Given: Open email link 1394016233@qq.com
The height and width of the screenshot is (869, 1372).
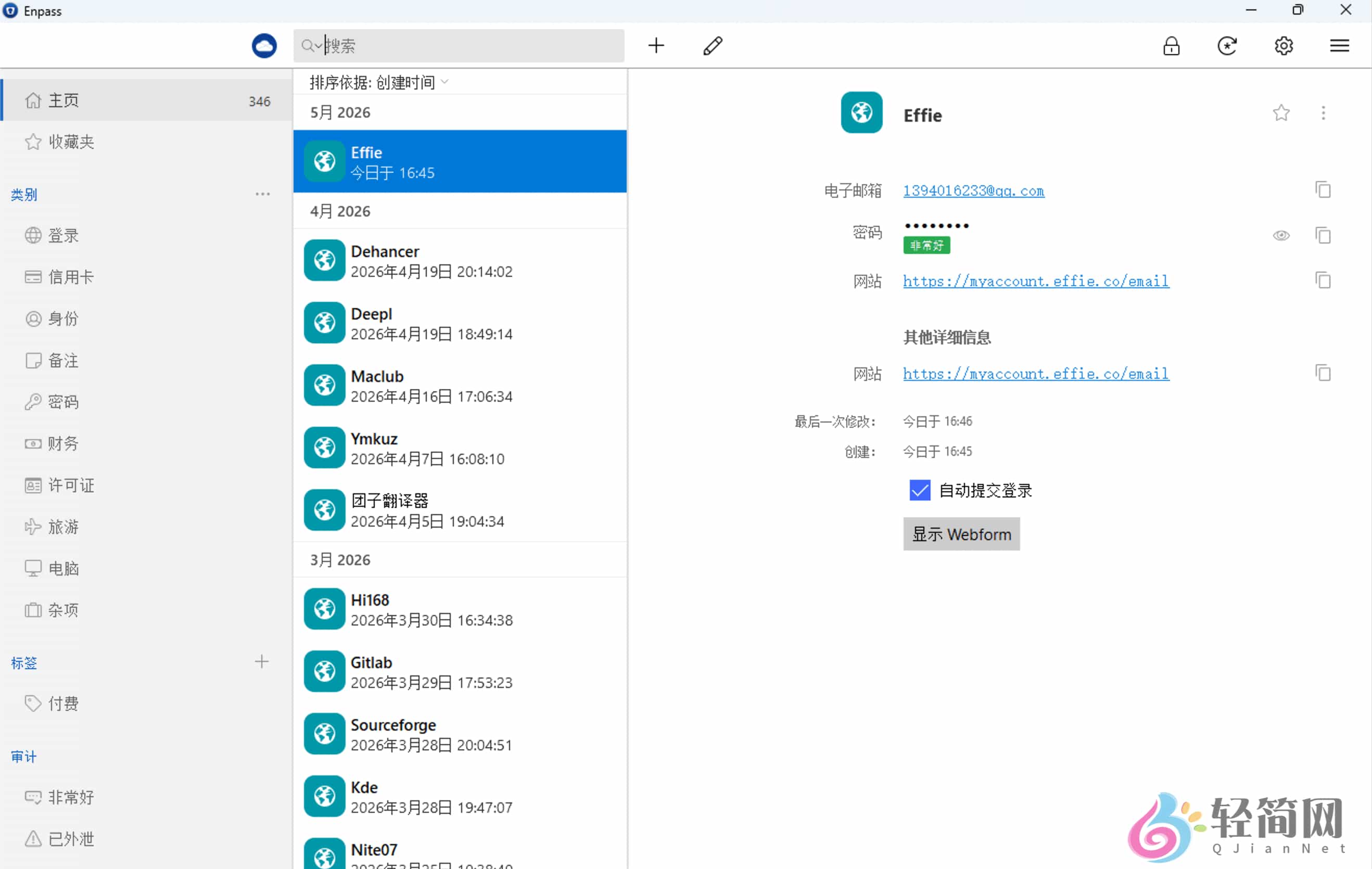Looking at the screenshot, I should tap(974, 190).
